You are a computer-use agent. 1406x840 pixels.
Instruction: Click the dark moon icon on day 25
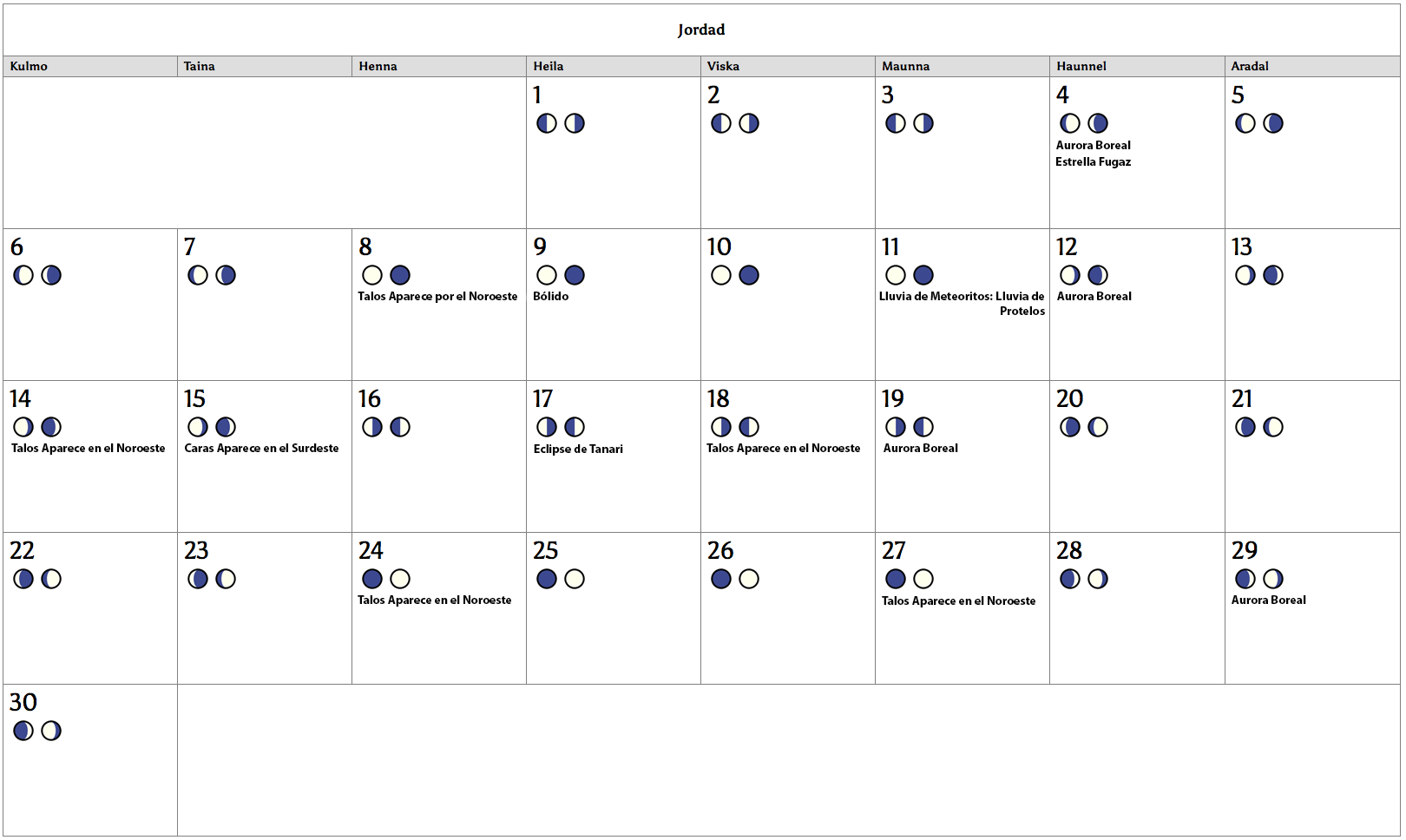tap(547, 579)
